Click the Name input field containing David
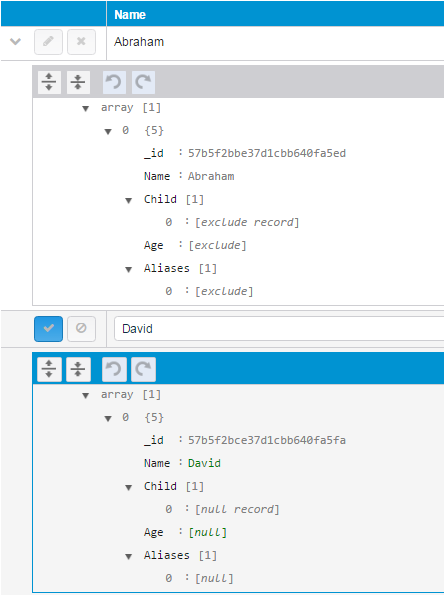The image size is (444, 595). [x=279, y=329]
